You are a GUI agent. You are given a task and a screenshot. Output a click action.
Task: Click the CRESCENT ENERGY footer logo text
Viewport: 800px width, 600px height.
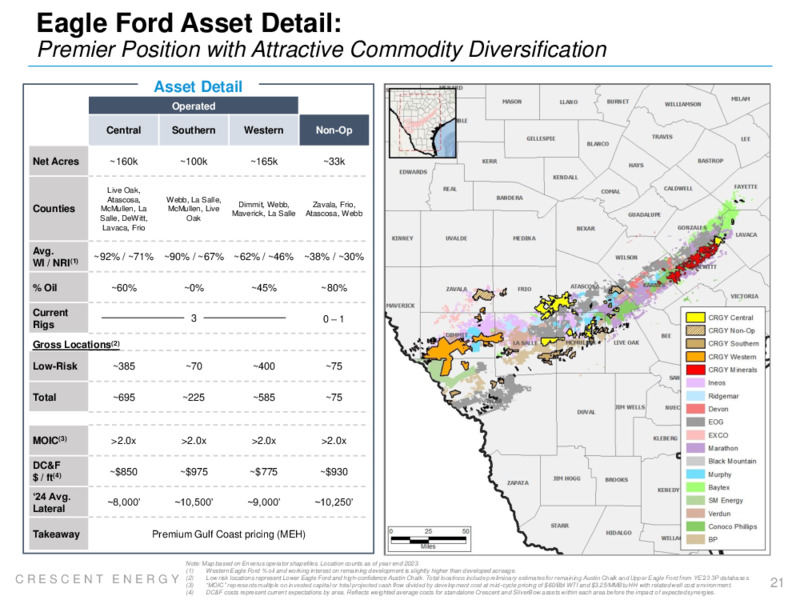pyautogui.click(x=97, y=579)
